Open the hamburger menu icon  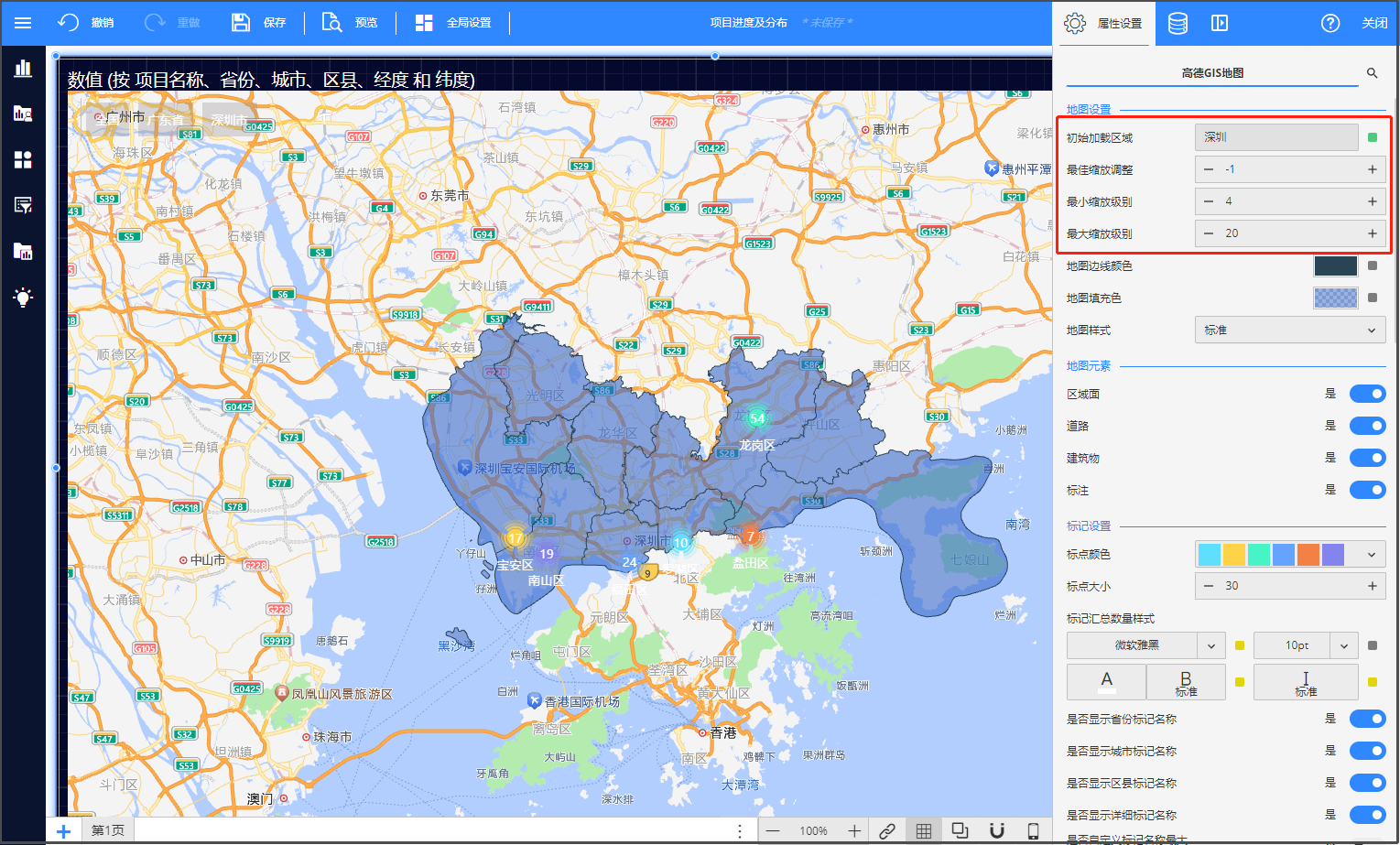23,23
